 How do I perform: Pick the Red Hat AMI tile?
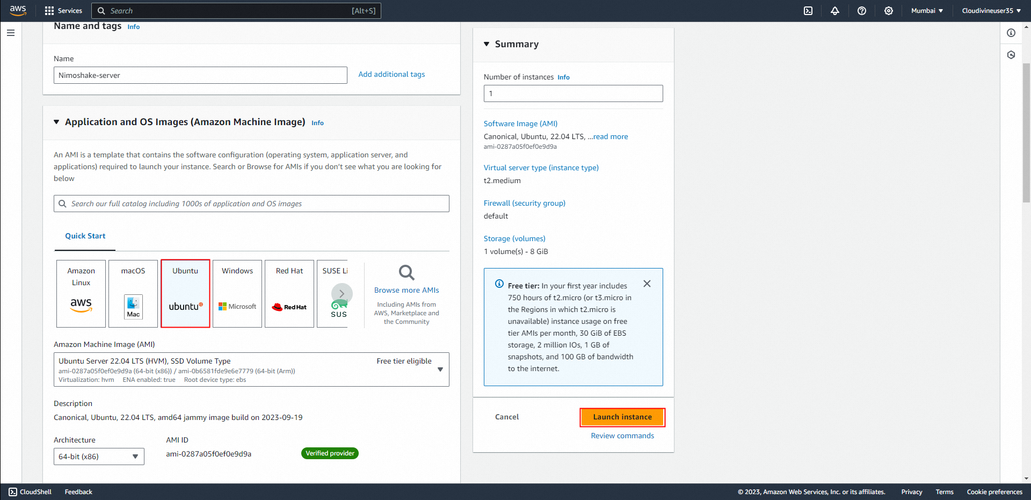pos(289,293)
